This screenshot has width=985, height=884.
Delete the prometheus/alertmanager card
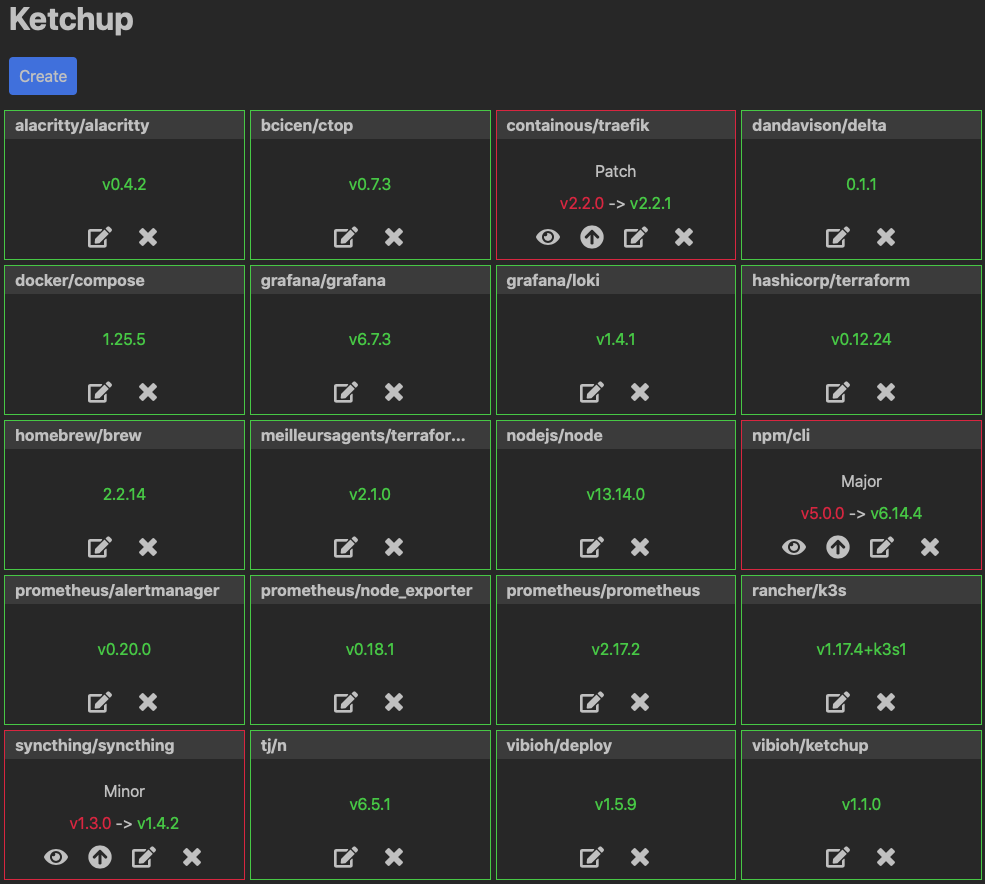pyautogui.click(x=148, y=702)
